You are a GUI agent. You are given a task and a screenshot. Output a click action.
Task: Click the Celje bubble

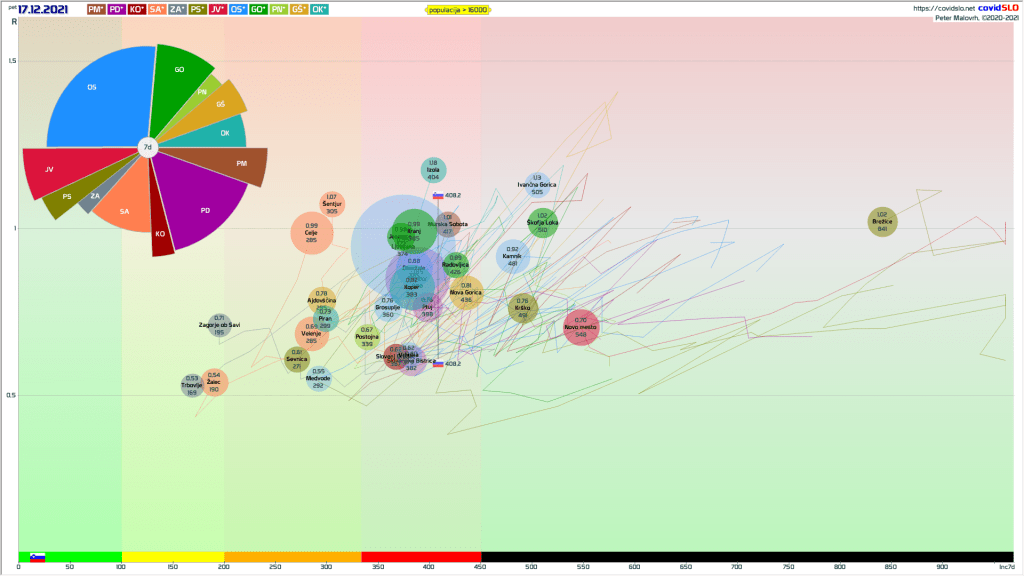[x=312, y=234]
